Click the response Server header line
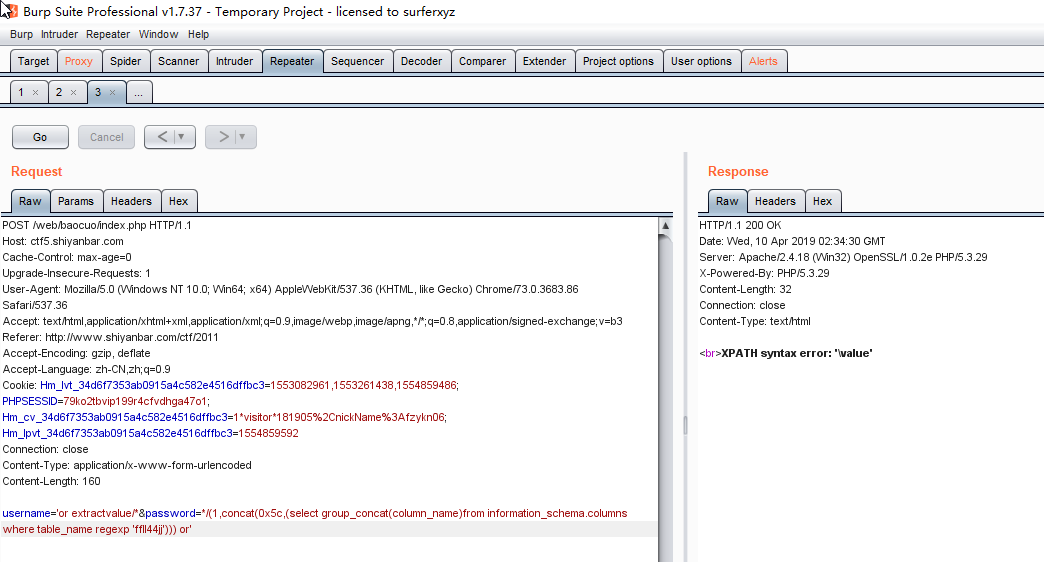This screenshot has width=1044, height=562. click(x=843, y=257)
